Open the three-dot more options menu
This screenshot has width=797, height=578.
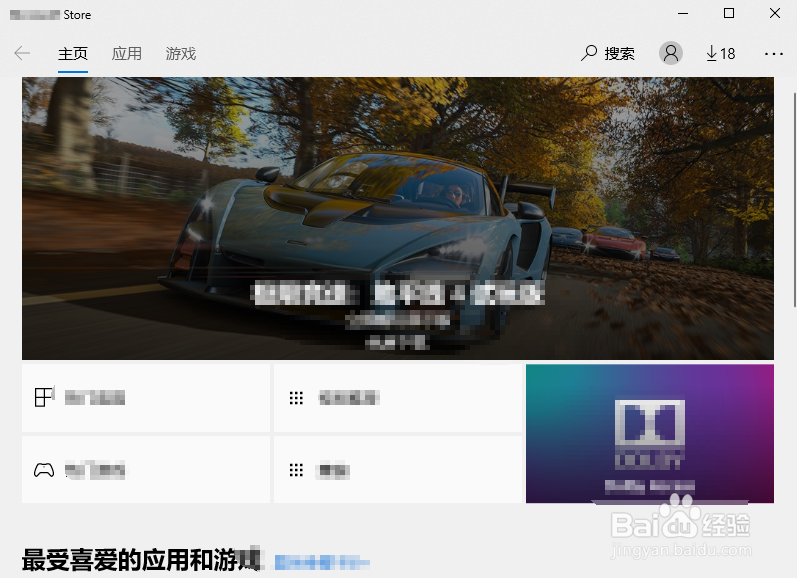pos(774,53)
